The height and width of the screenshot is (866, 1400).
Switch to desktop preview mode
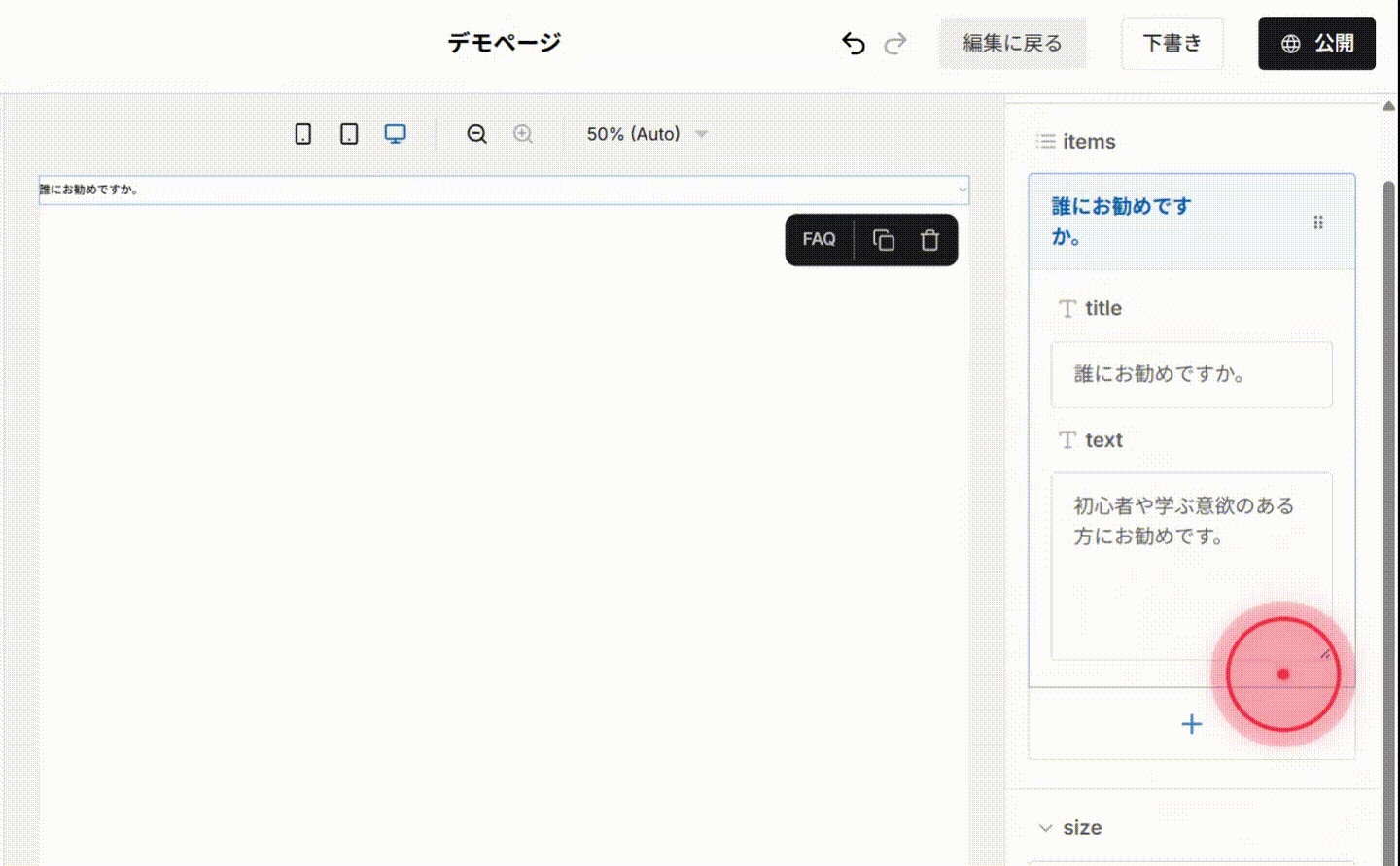(395, 134)
